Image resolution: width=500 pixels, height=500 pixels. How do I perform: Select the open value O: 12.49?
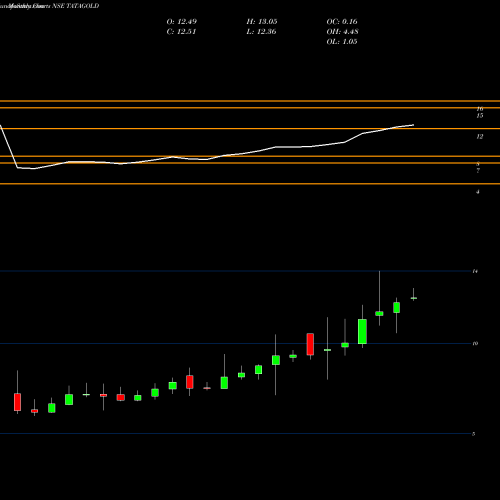tap(182, 22)
